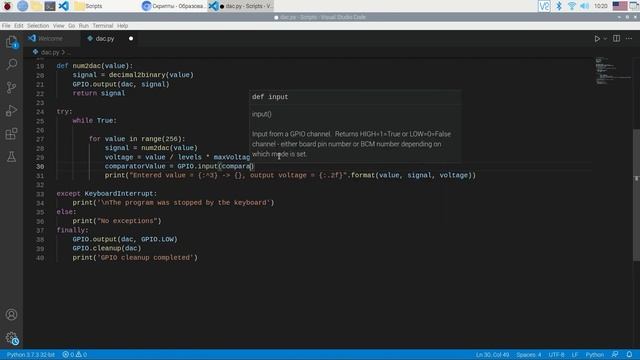Open the Run and Debug view
The width and height of the screenshot is (640, 360).
(11, 111)
